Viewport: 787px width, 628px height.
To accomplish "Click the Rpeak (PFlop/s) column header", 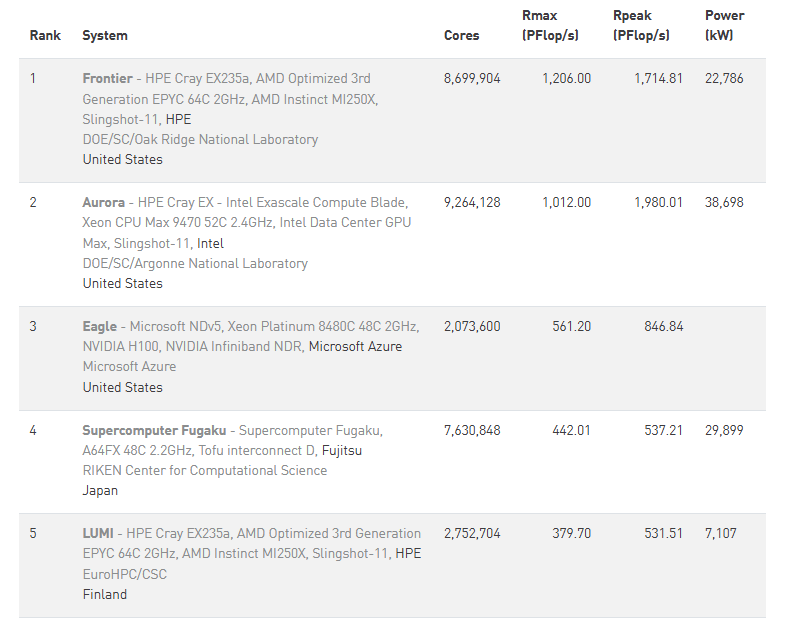I will point(641,25).
